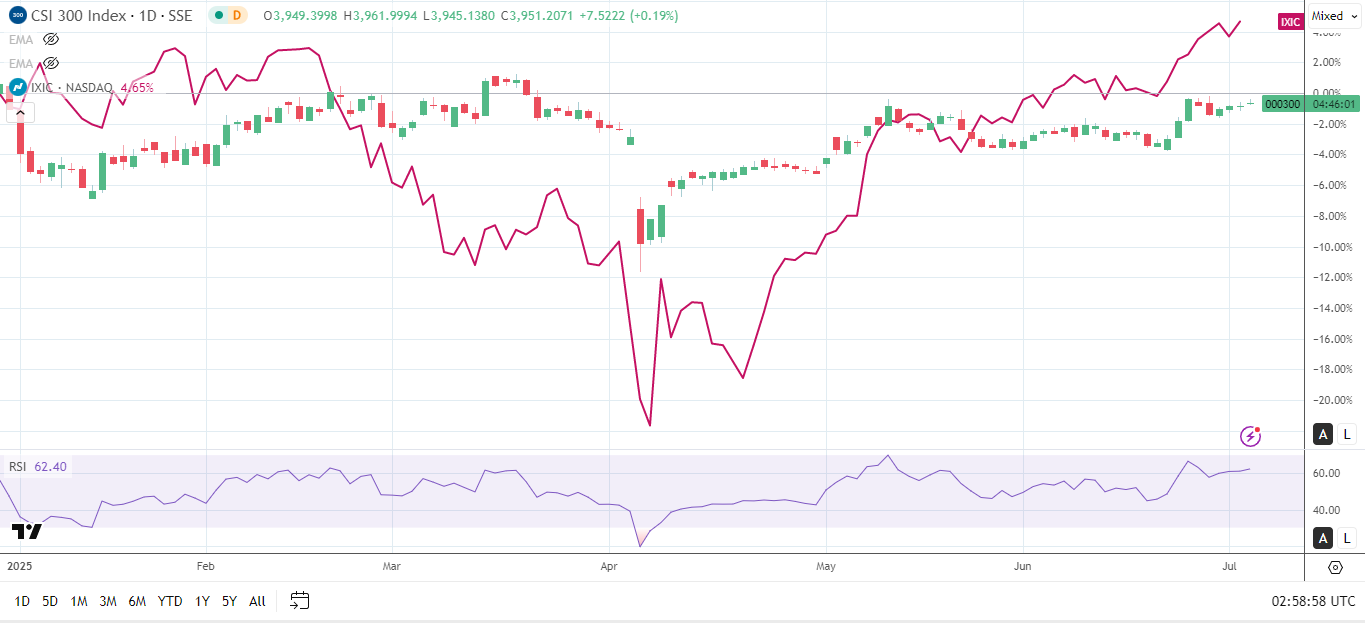
Task: Open chart settings hexagon icon
Action: [1335, 567]
